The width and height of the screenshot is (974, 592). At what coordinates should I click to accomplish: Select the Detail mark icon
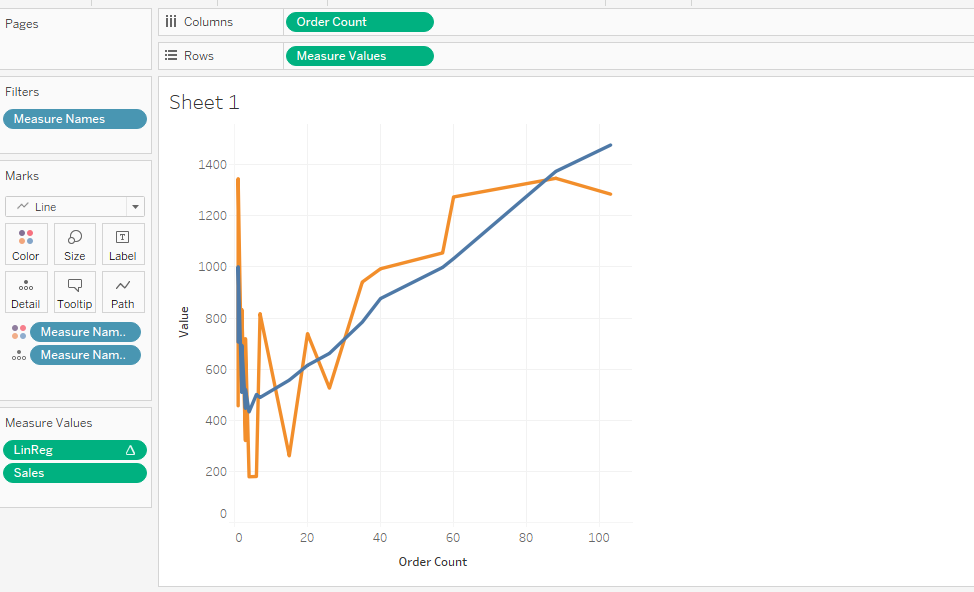25,291
